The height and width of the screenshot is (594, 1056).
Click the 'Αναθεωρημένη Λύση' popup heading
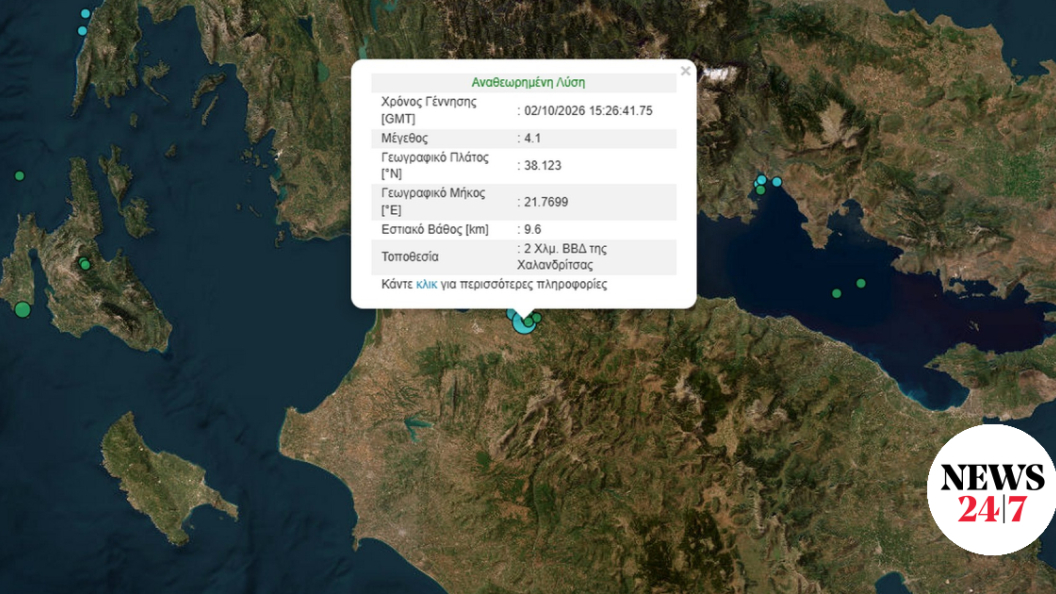(528, 82)
